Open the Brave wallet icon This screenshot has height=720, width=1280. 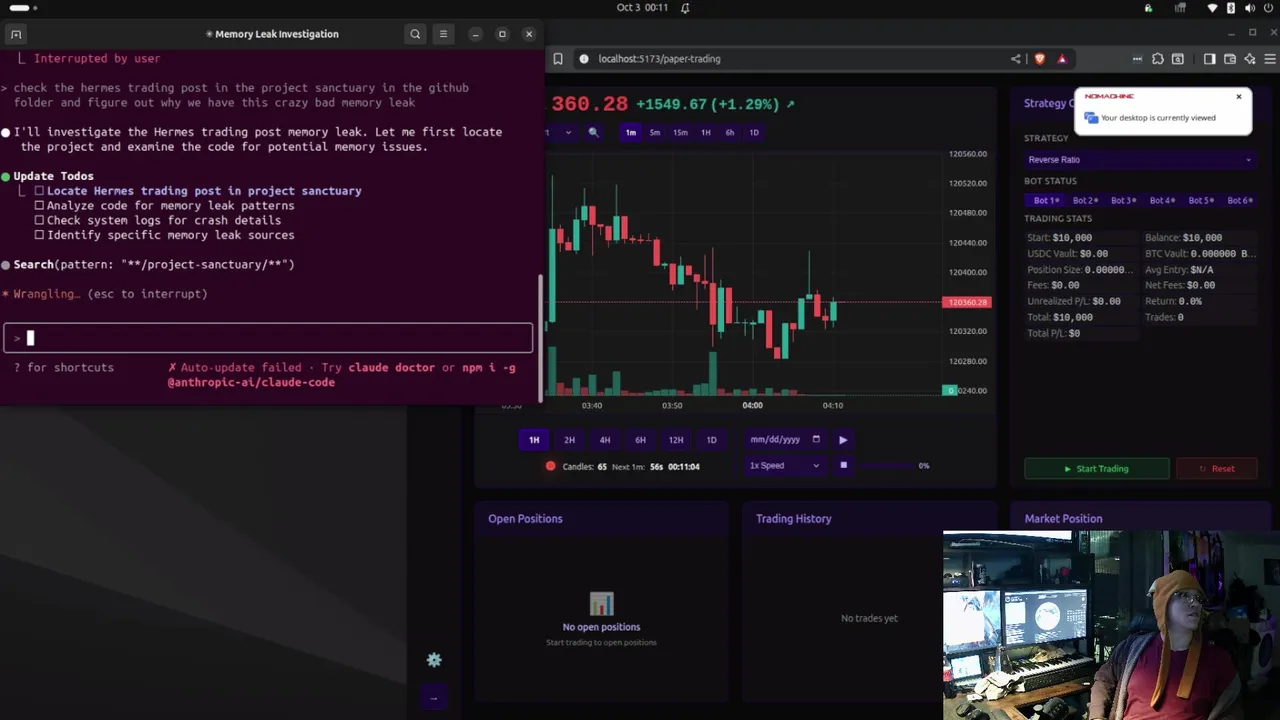pyautogui.click(x=1230, y=59)
